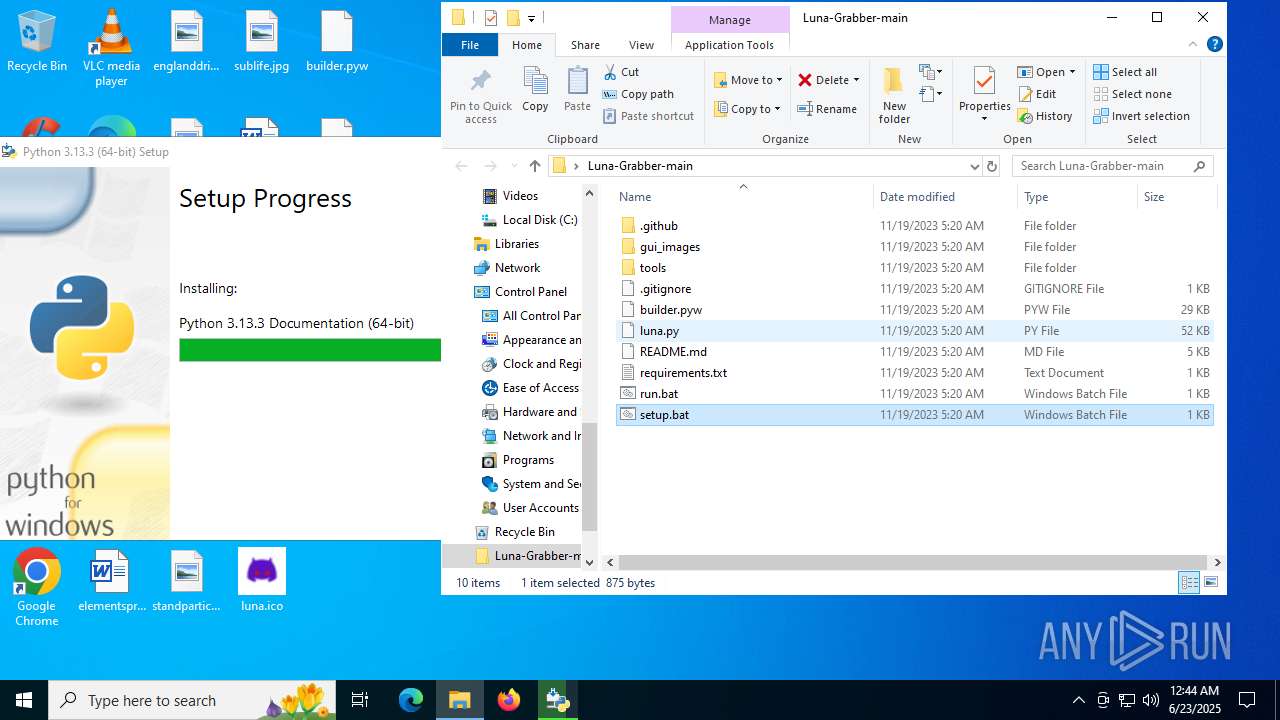Click the taskbar search box
Viewport: 1280px width, 720px height.
point(191,700)
